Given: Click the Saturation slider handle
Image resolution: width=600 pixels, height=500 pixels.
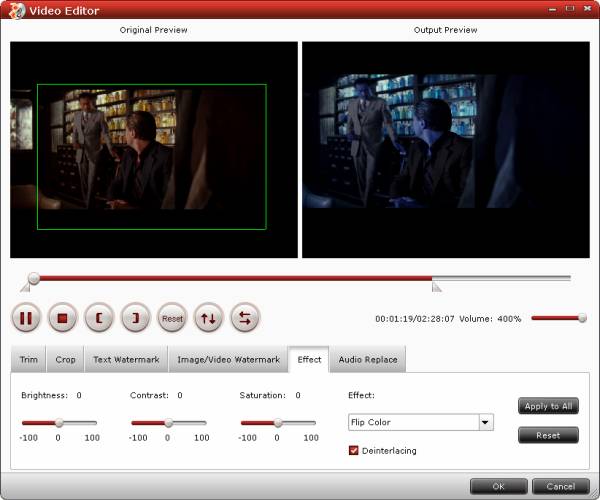Looking at the screenshot, I should coord(278,423).
